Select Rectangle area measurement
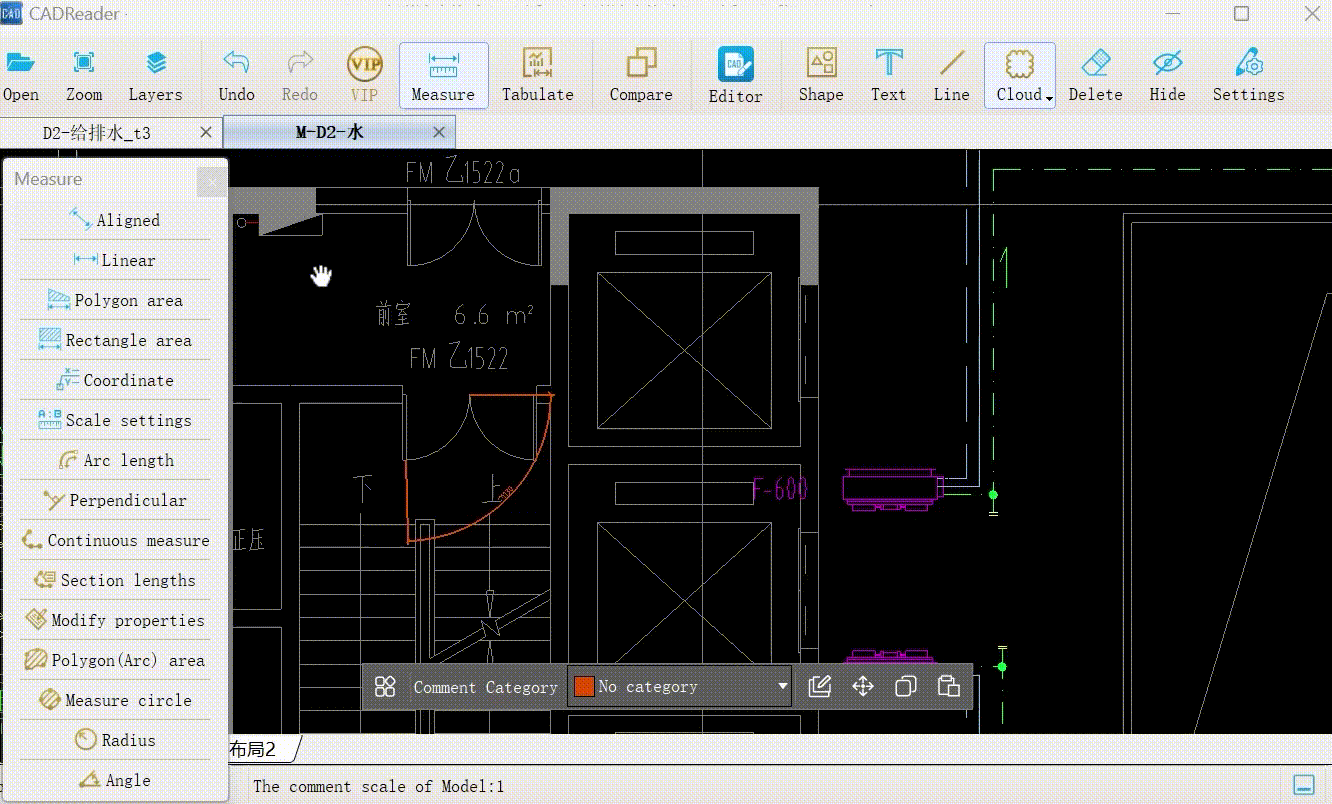The width and height of the screenshot is (1332, 804). (x=115, y=340)
